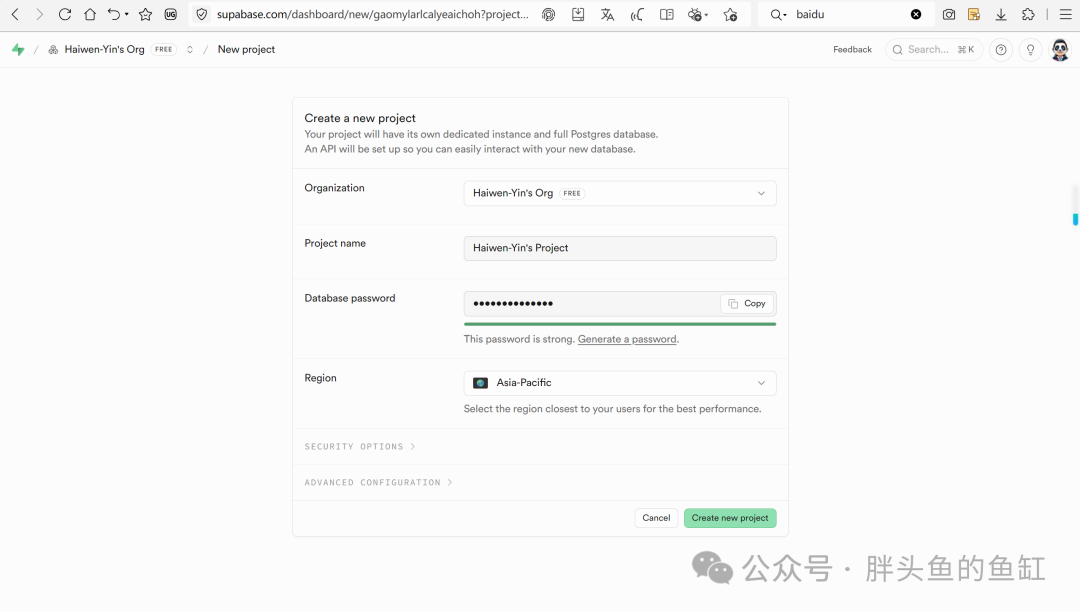Click the page scrollbar on right edge

pyautogui.click(x=1075, y=220)
